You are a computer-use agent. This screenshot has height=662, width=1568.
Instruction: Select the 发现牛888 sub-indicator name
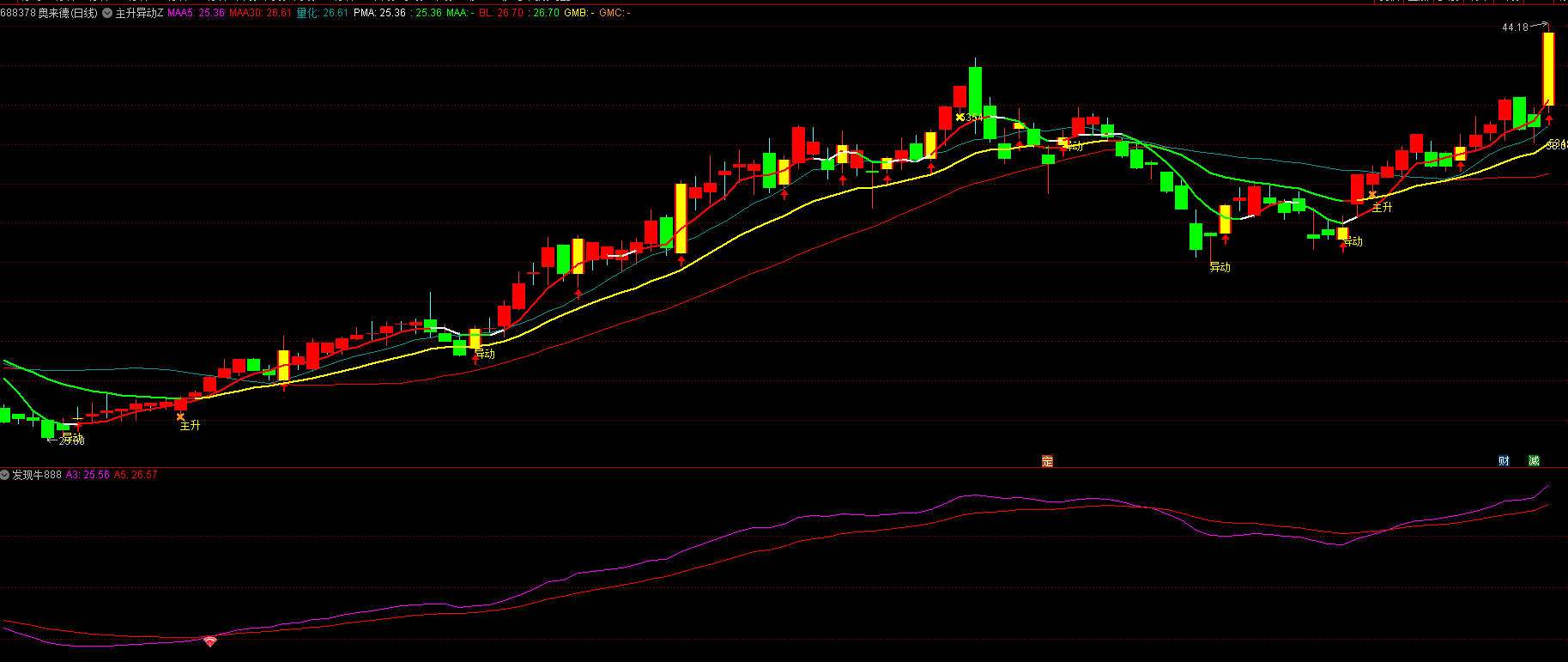click(37, 475)
